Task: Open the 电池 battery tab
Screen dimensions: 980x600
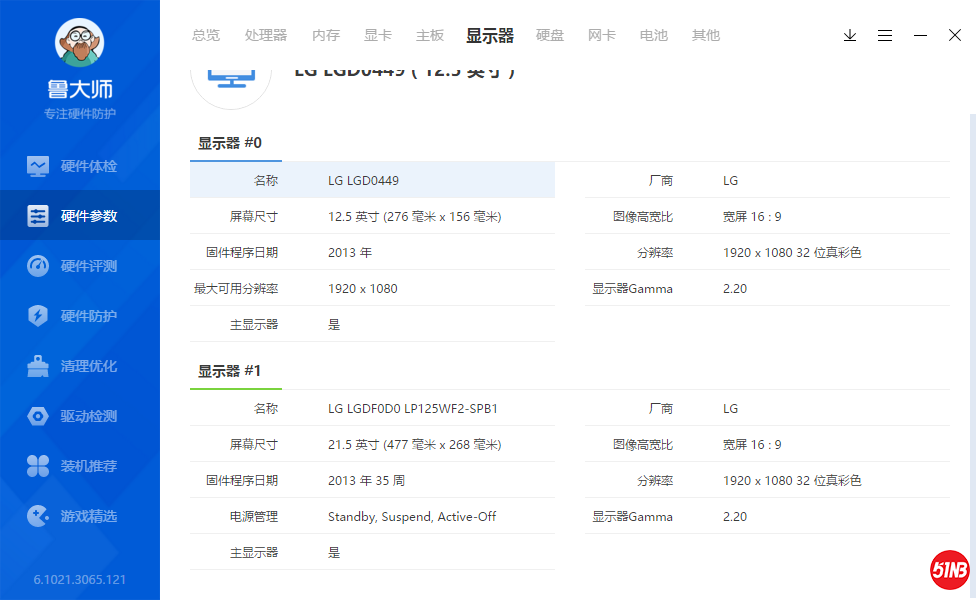Action: 654,35
